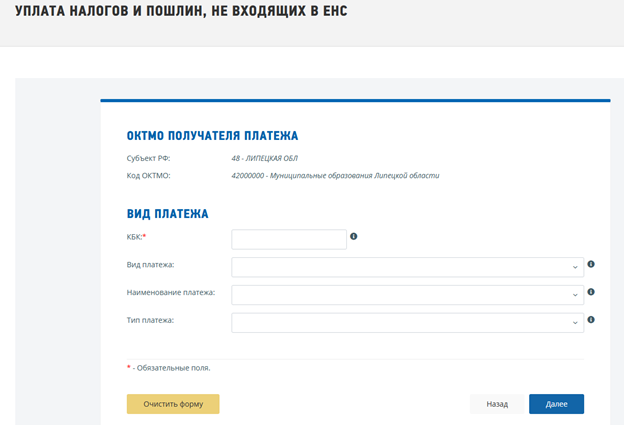Click the text 48 - ЛИПЕЦКАЯ ОБЛ
Image resolution: width=624 pixels, height=425 pixels.
265,158
